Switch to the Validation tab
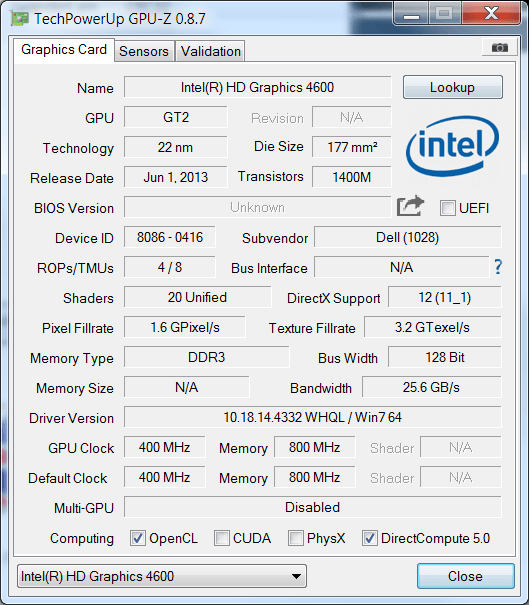Screen dimensions: 529x605 211,51
